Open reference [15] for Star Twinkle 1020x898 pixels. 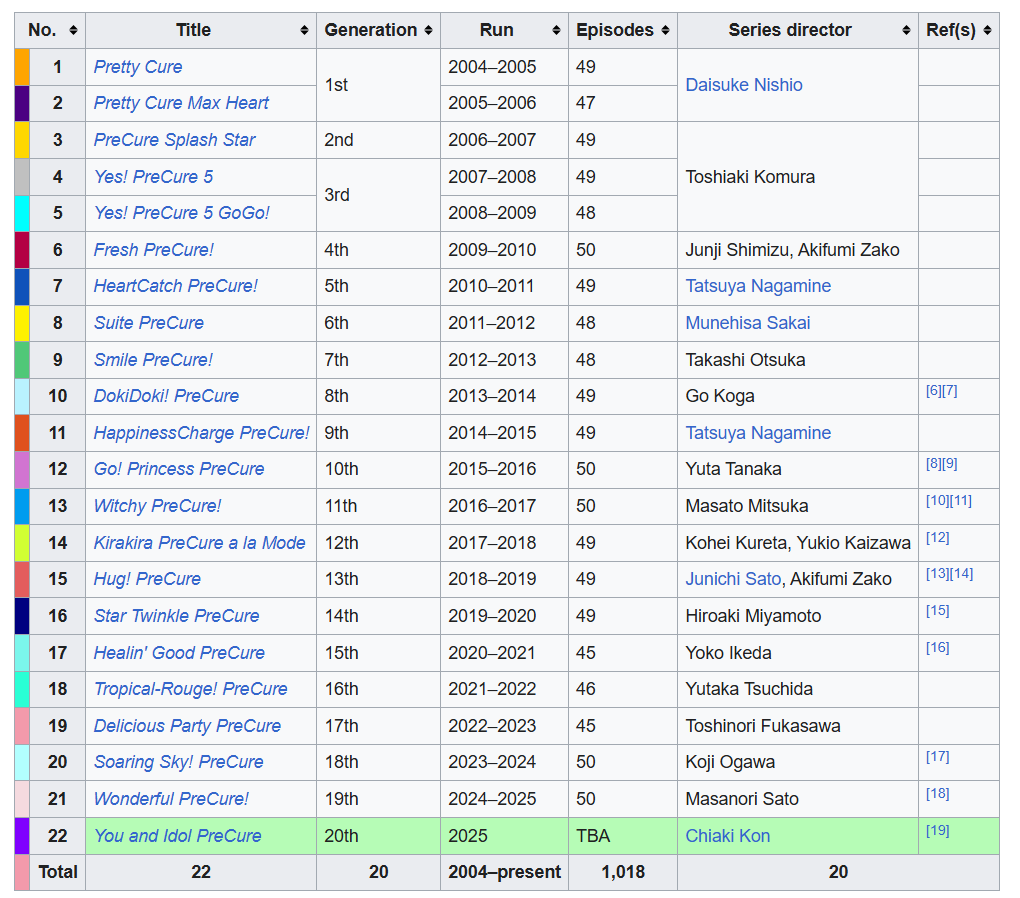click(937, 611)
